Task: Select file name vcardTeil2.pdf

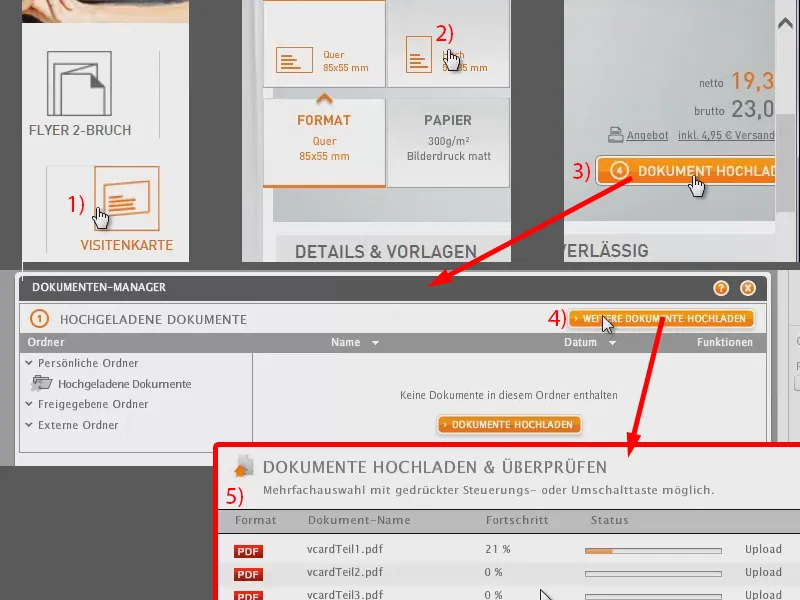Action: coord(345,572)
